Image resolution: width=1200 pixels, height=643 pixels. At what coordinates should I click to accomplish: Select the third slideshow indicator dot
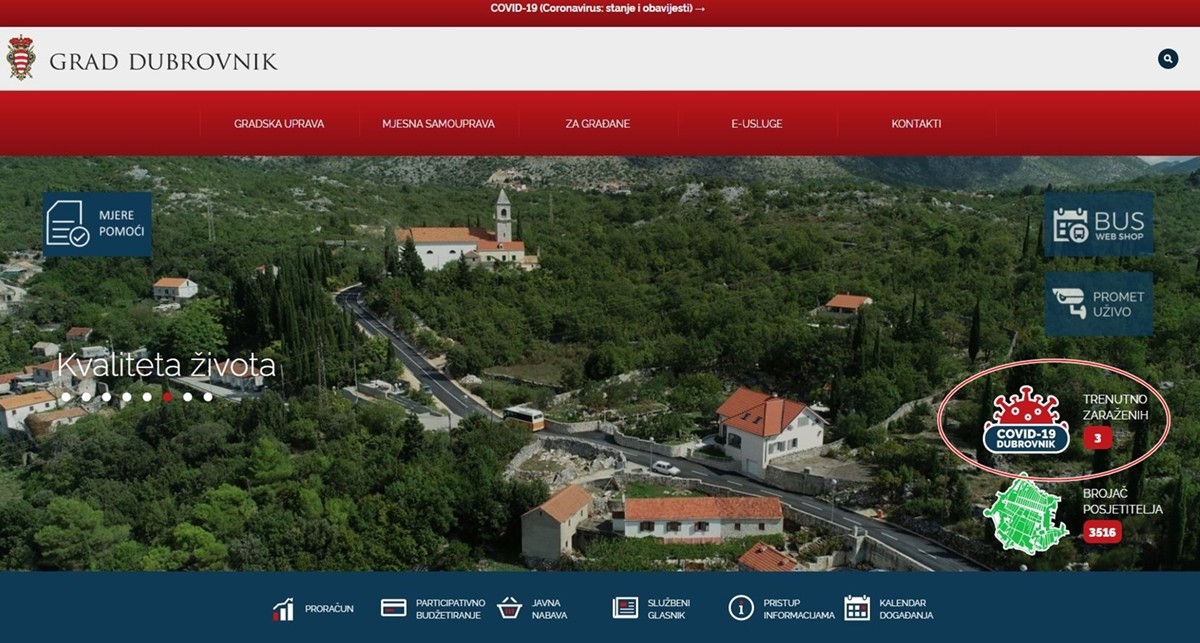pos(106,397)
